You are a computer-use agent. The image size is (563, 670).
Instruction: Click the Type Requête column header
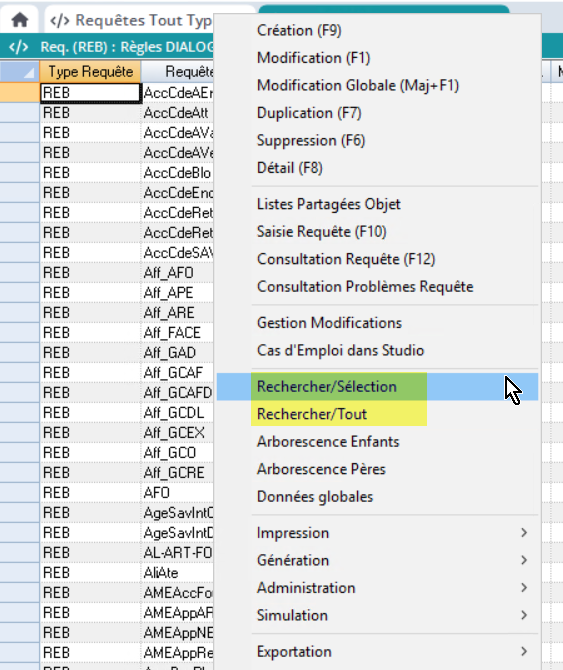click(90, 71)
